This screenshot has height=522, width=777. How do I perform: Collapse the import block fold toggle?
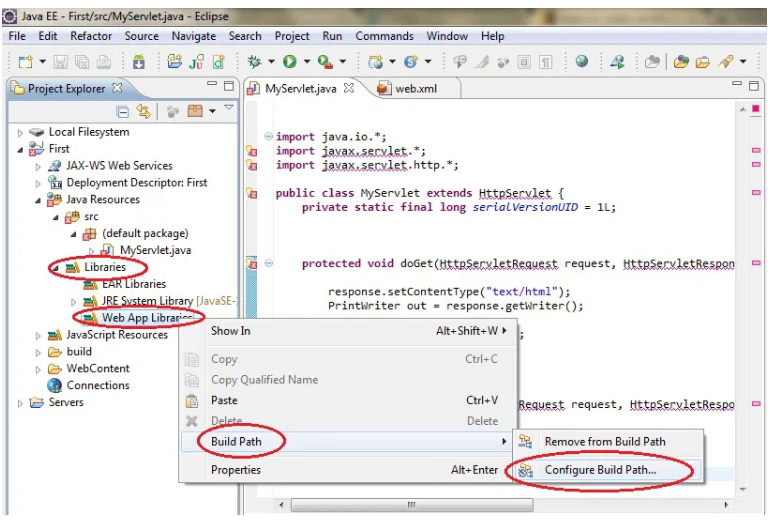pyautogui.click(x=268, y=137)
